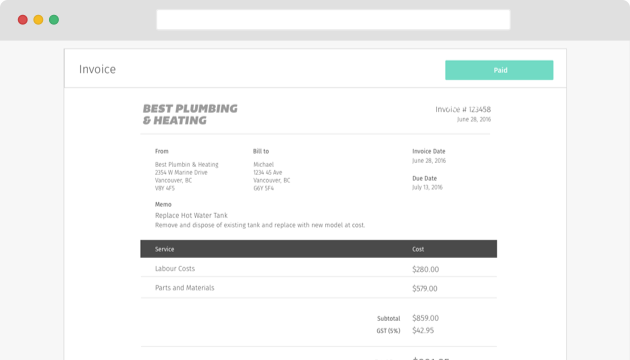Click the memo description about disposing existing tank
This screenshot has height=360, width=630.
point(260,225)
